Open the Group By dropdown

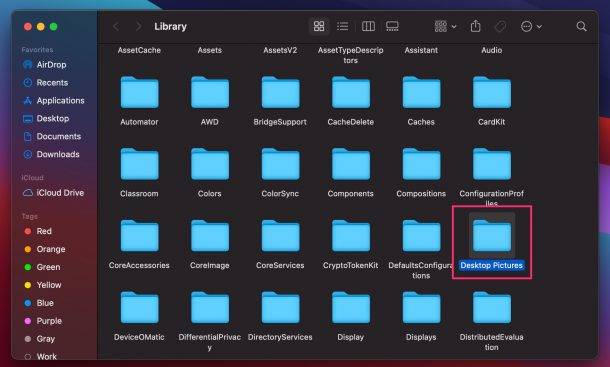click(445, 26)
